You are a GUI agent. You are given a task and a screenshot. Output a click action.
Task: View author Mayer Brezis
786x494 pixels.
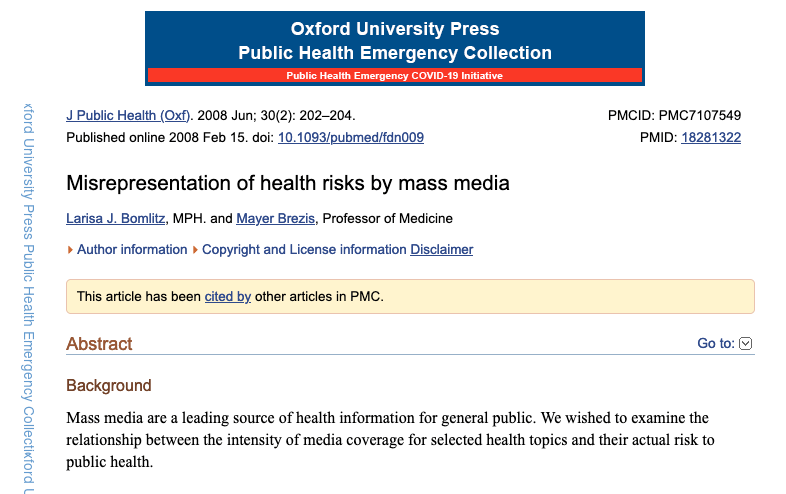point(276,219)
